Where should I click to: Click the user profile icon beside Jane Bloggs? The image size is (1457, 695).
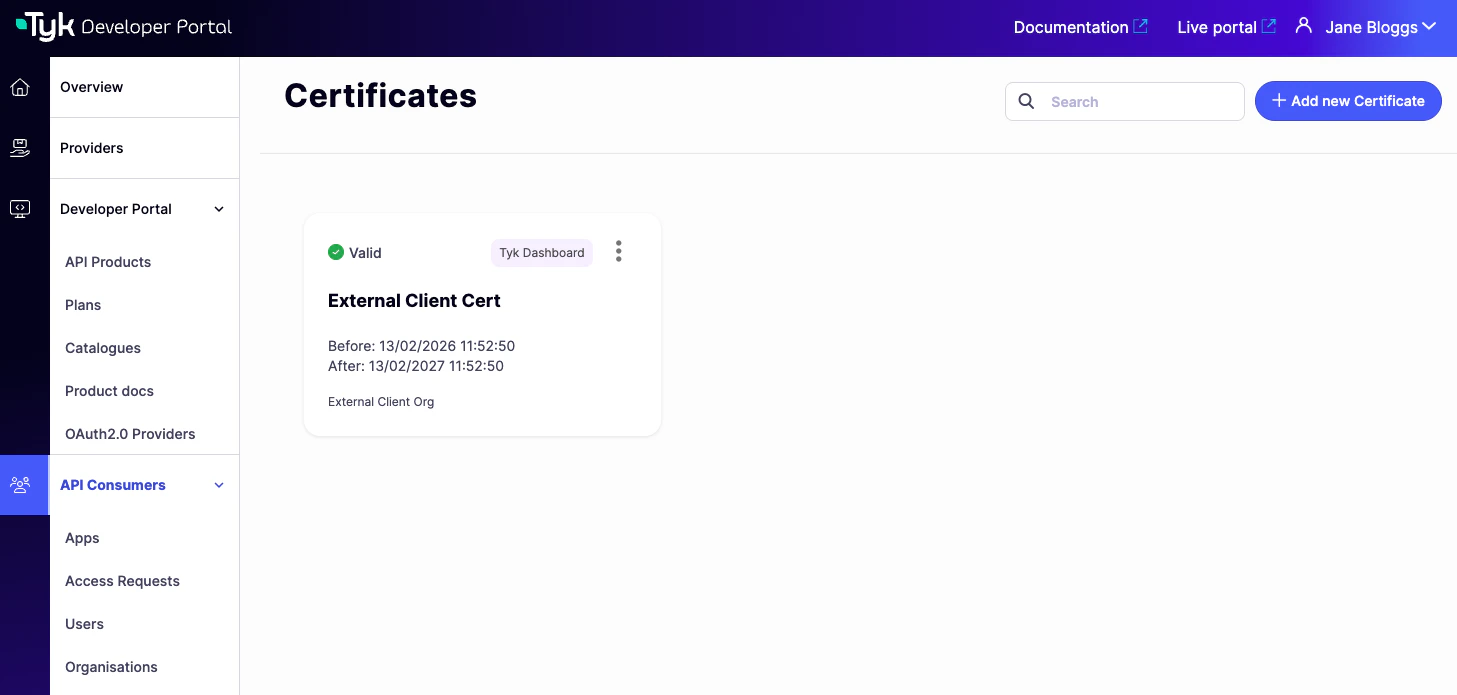click(1304, 26)
